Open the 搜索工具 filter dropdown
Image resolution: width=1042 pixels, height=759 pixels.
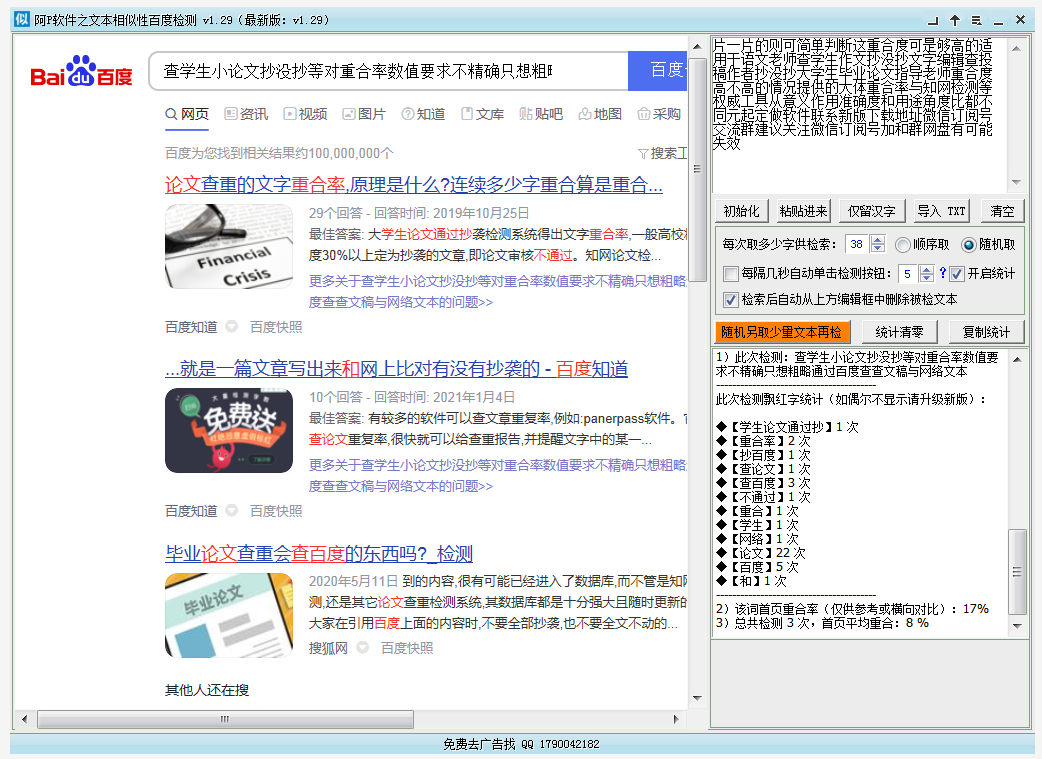pyautogui.click(x=662, y=154)
